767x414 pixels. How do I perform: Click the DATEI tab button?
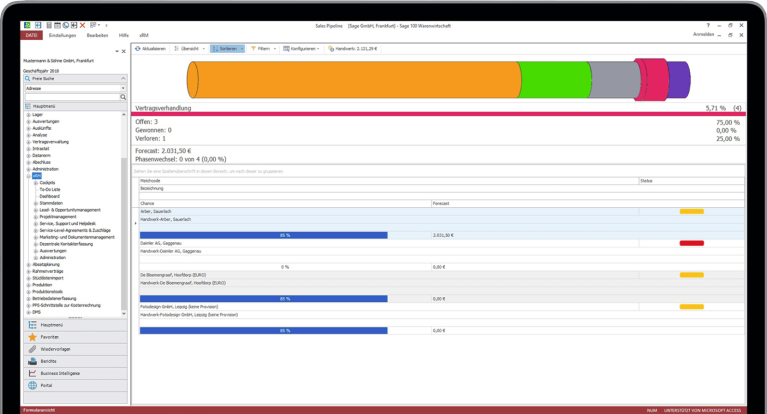(x=32, y=34)
